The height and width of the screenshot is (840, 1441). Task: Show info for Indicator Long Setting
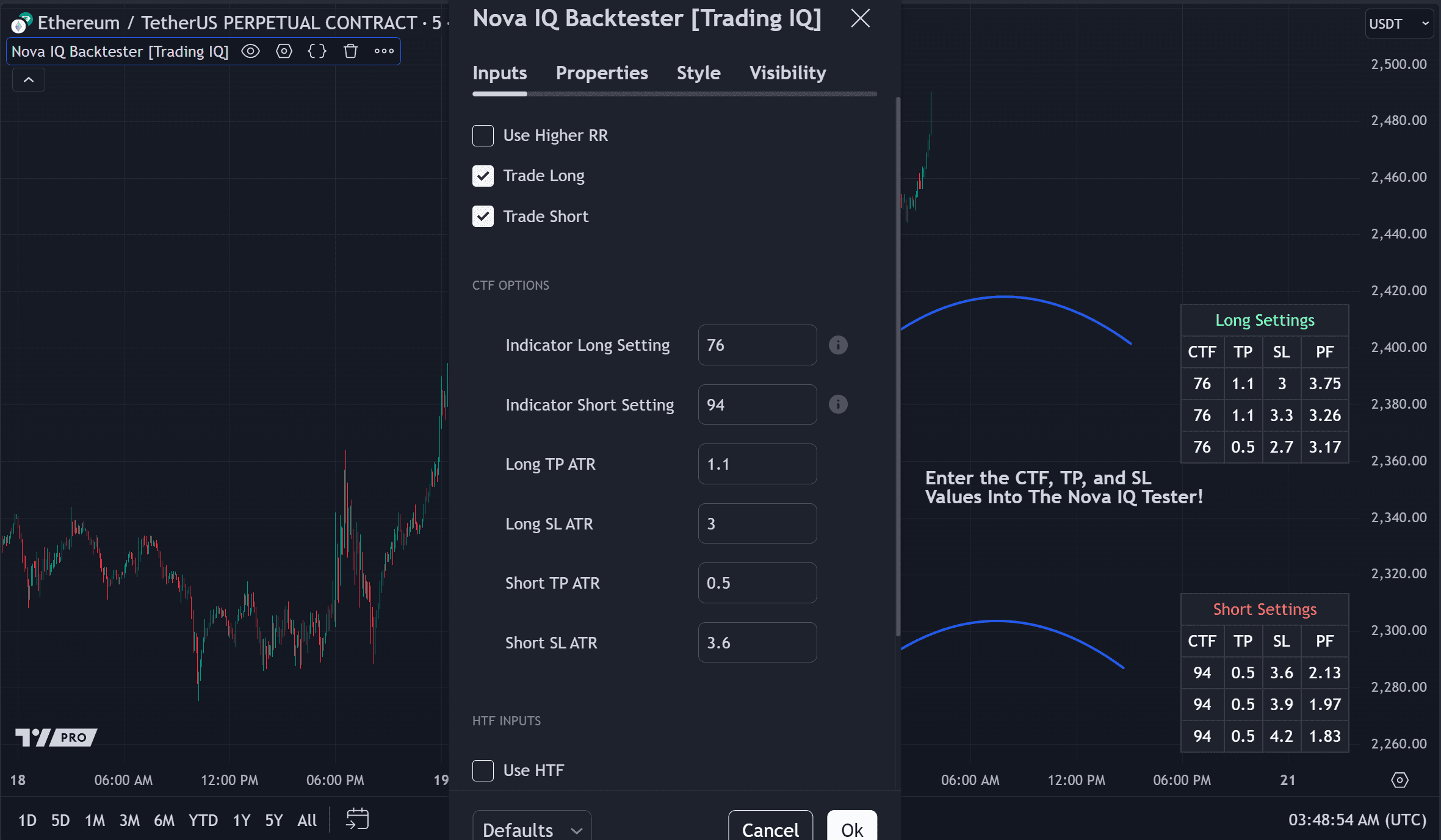click(x=838, y=345)
